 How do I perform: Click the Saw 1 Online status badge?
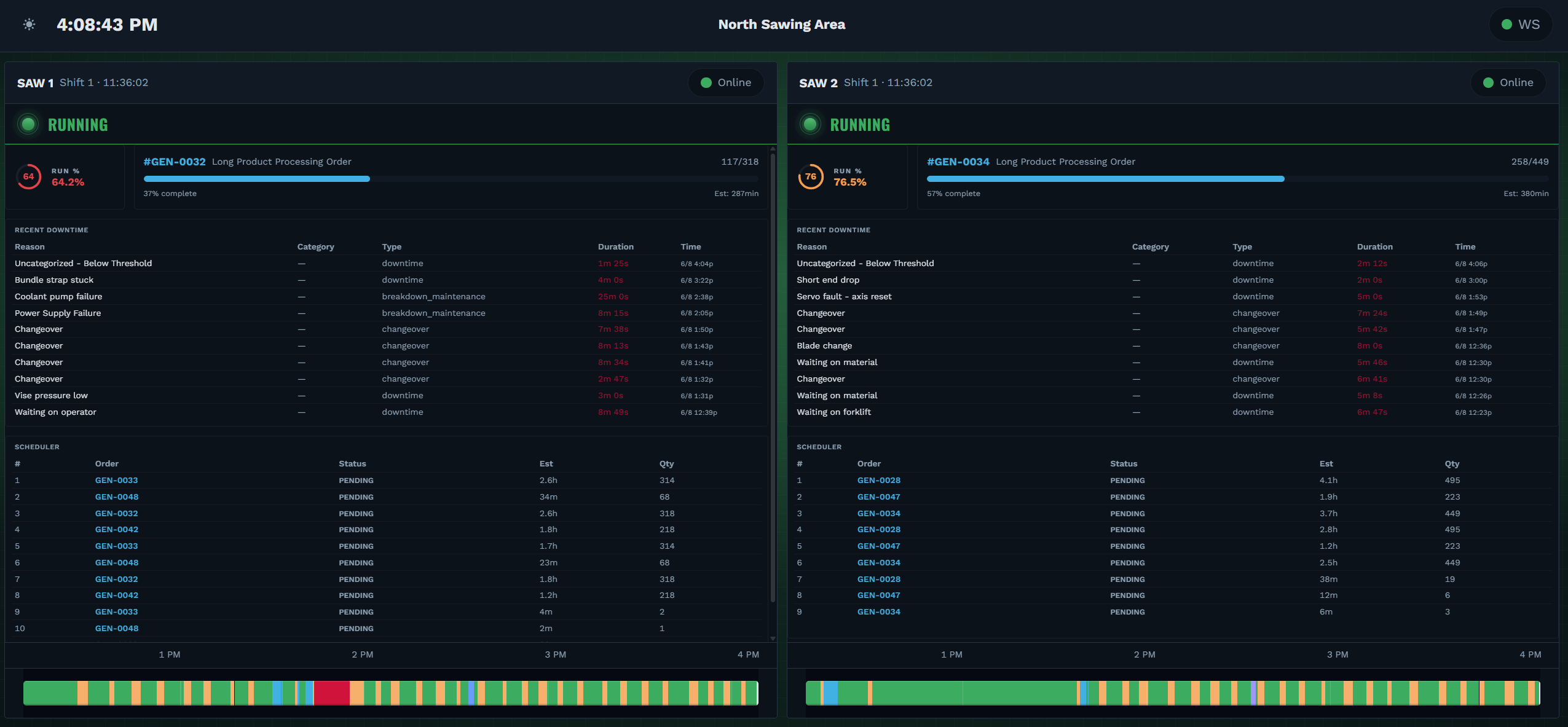coord(726,82)
